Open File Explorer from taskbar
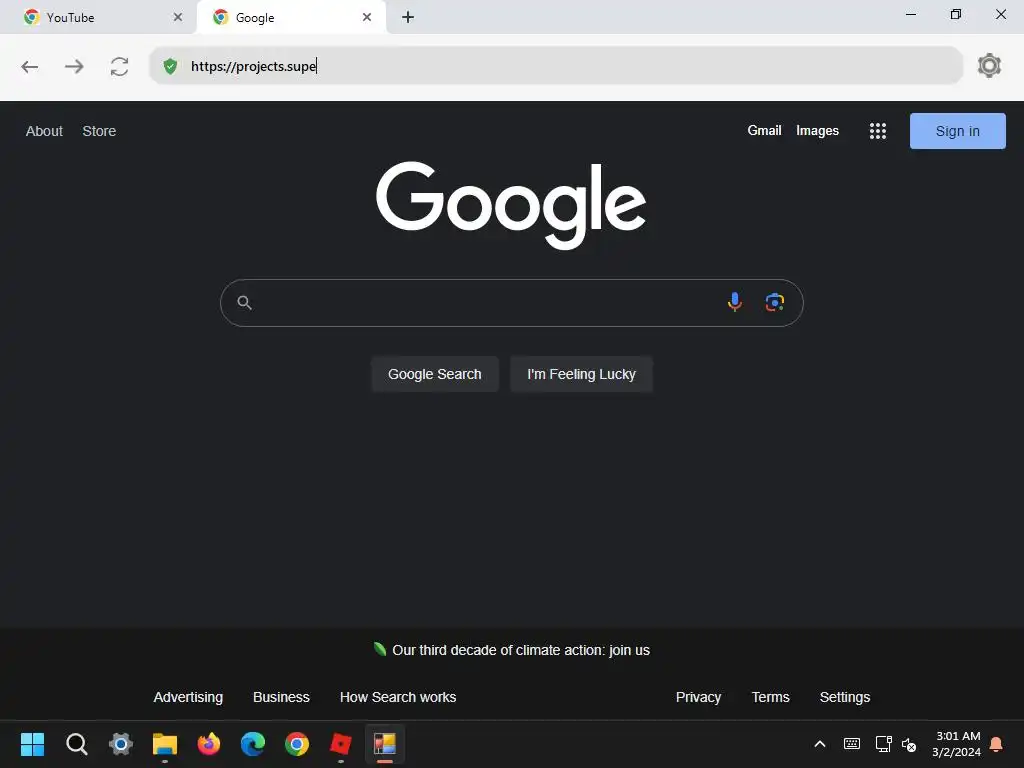The image size is (1024, 768). coord(165,744)
